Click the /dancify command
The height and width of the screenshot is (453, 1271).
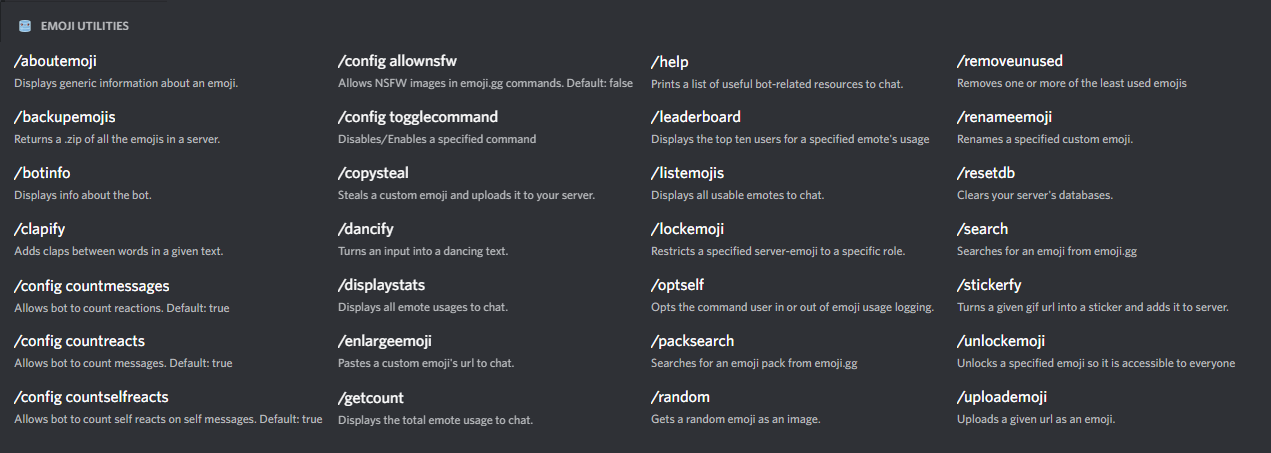click(x=366, y=230)
